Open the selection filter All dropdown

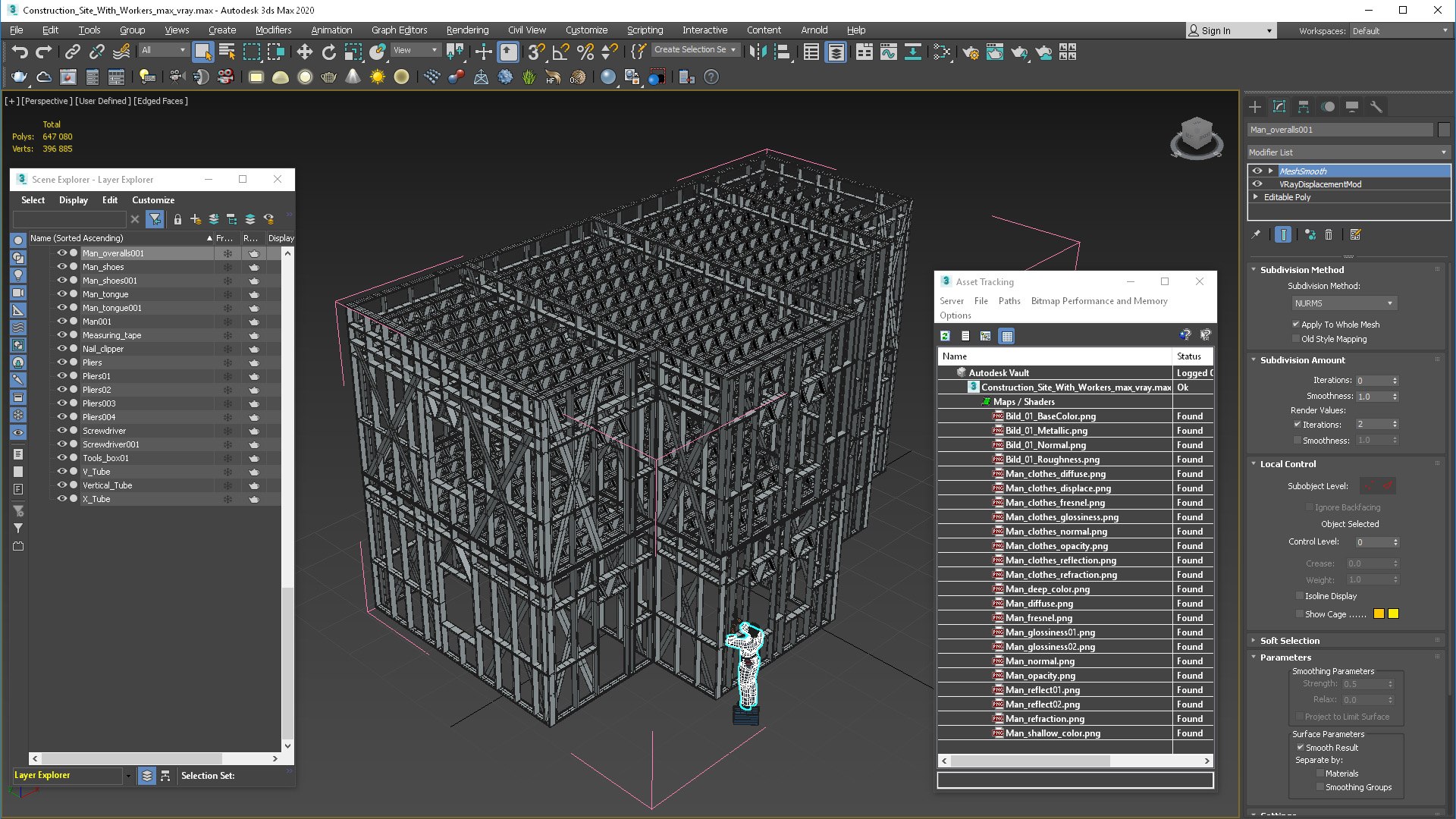(x=163, y=50)
